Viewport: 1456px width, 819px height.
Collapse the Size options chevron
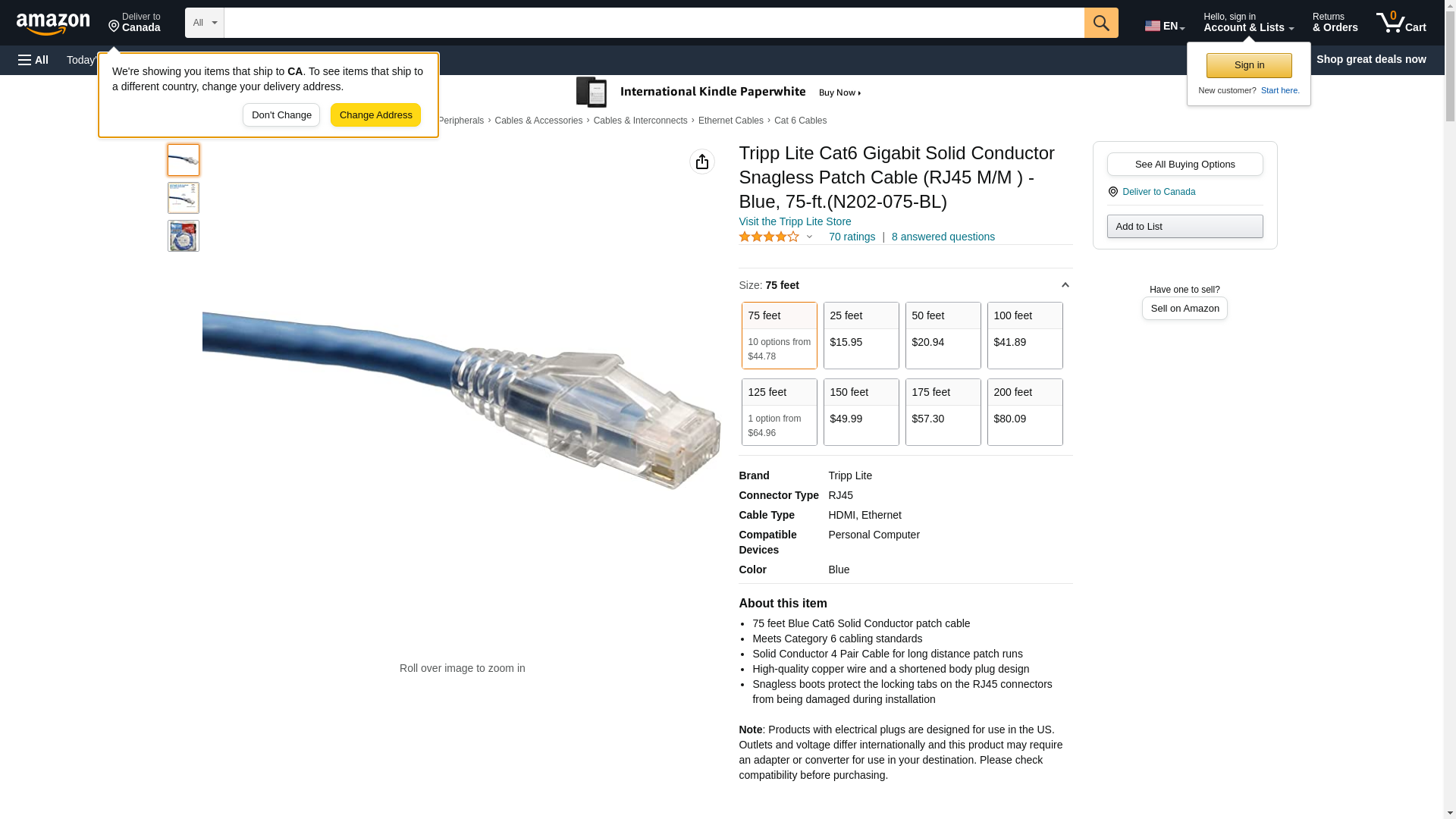tap(1065, 285)
